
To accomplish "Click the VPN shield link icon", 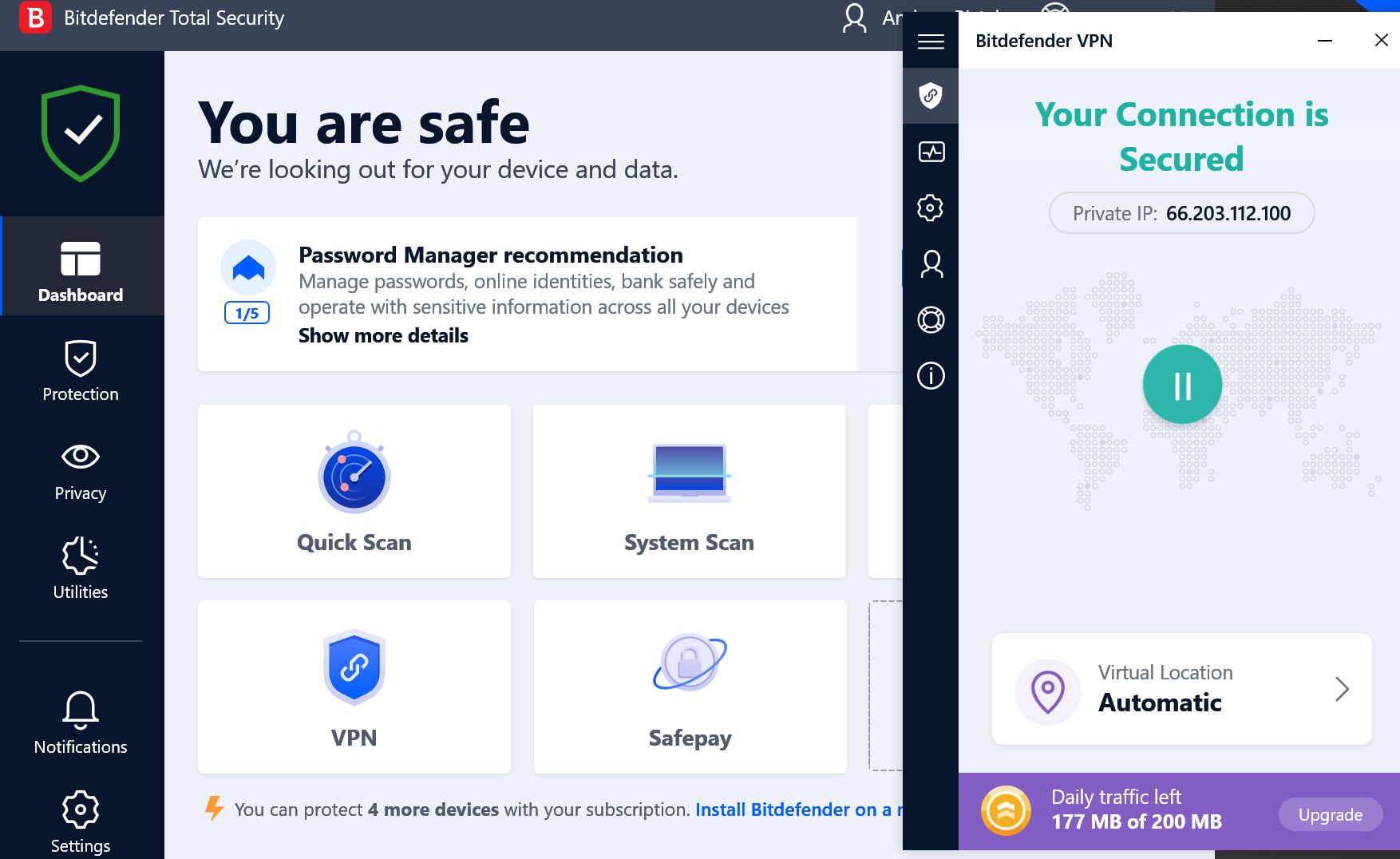I will 354,667.
